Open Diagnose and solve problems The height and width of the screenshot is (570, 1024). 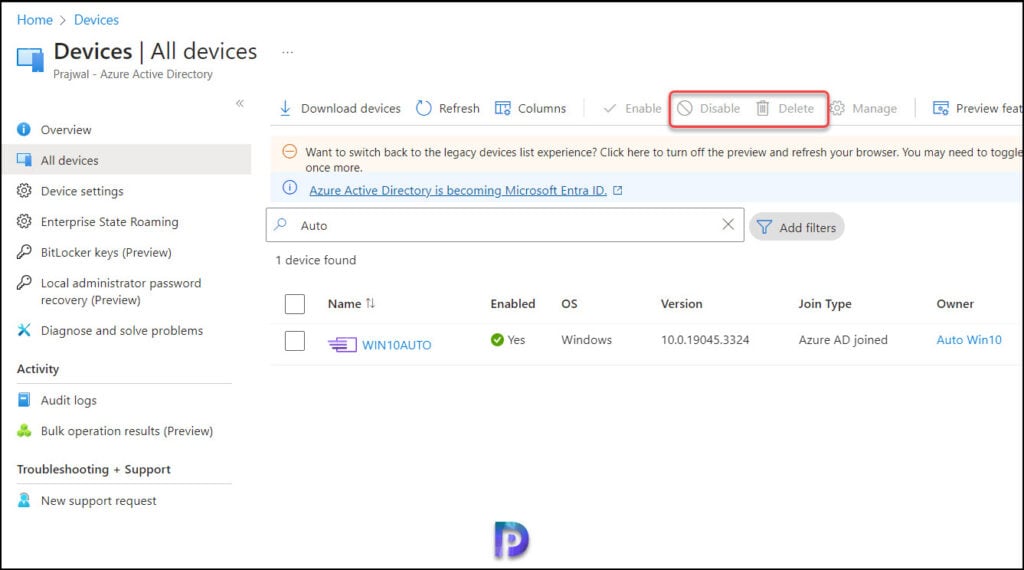(121, 330)
